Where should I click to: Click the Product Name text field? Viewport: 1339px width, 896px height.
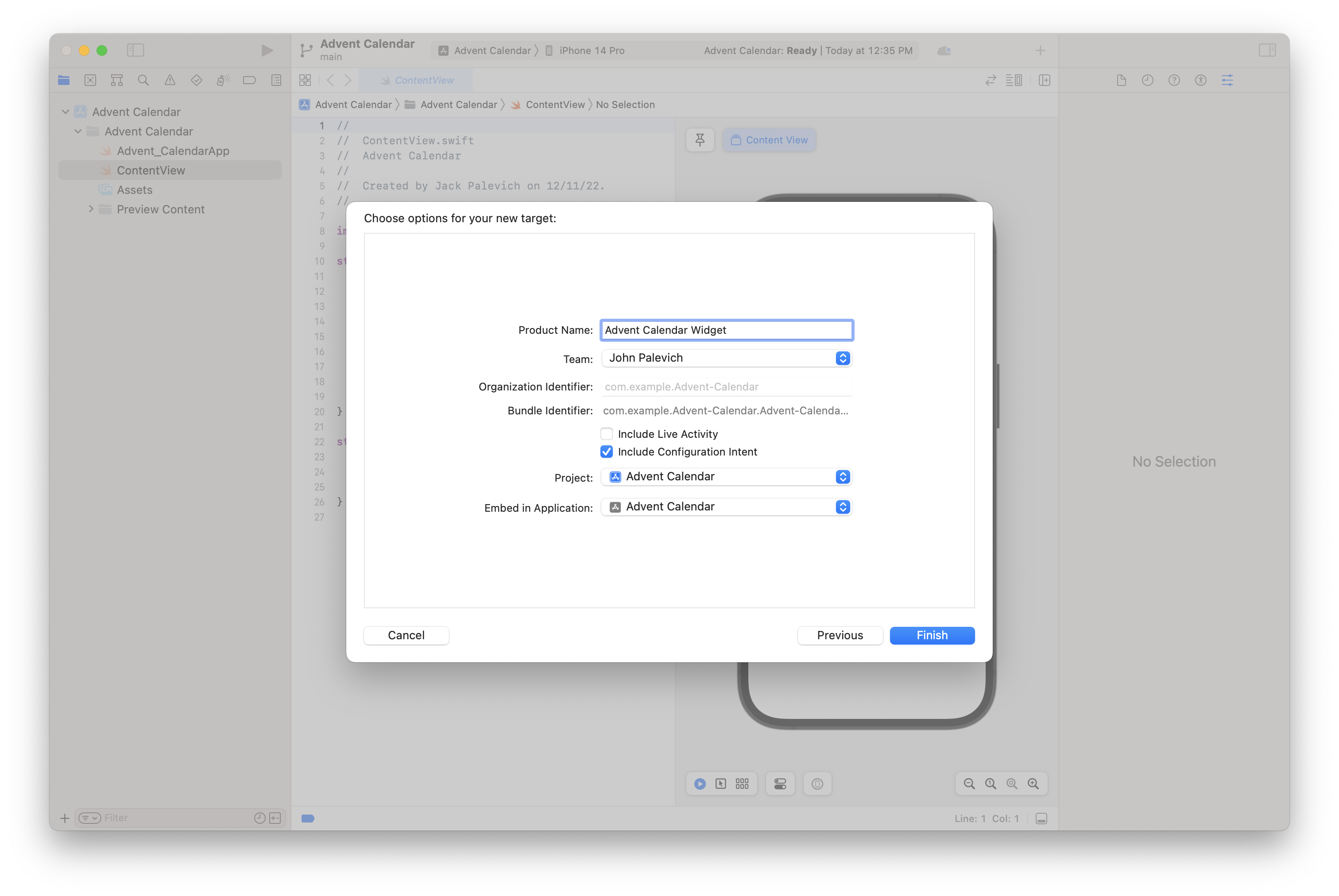pyautogui.click(x=726, y=330)
